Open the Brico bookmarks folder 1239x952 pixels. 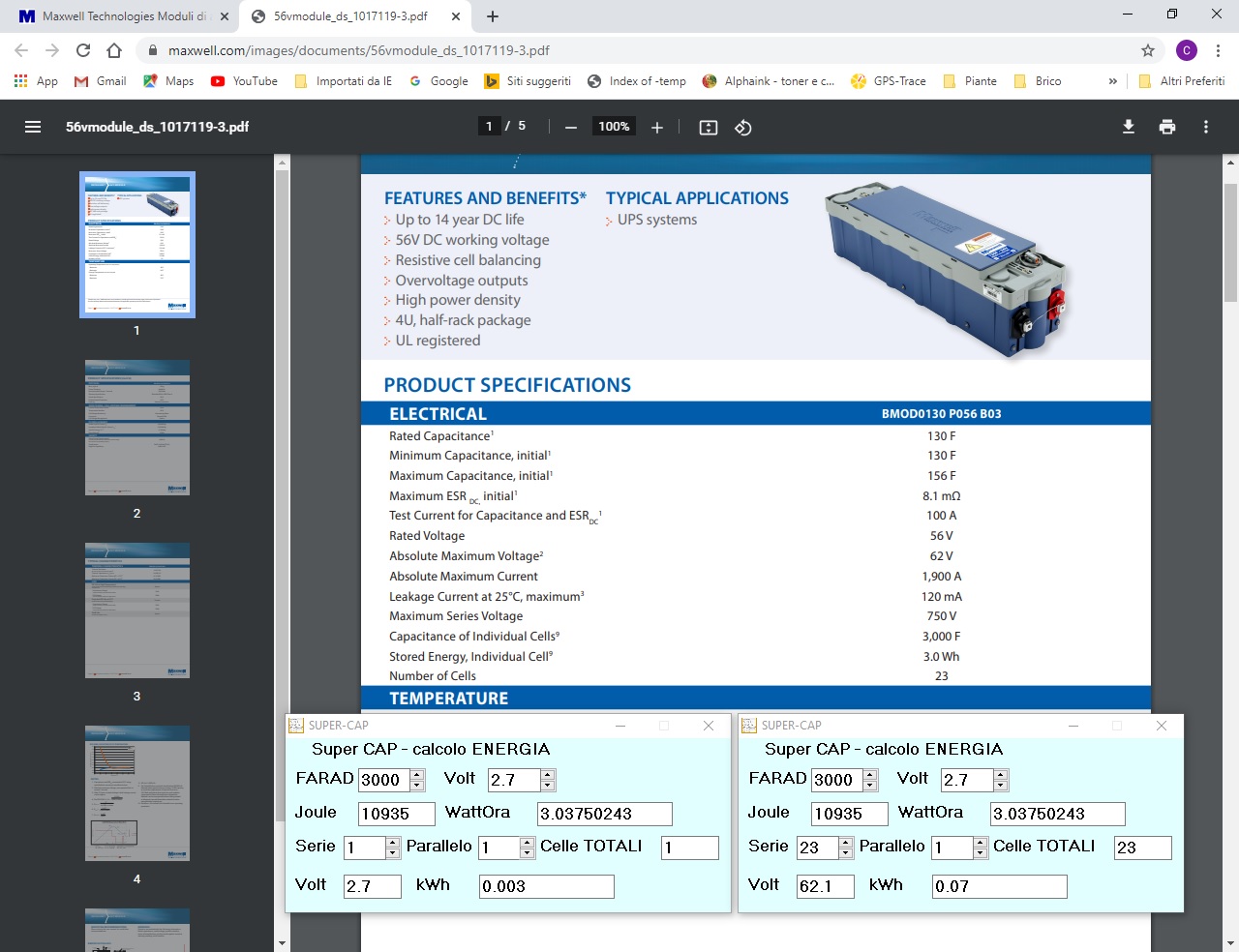coord(1037,81)
